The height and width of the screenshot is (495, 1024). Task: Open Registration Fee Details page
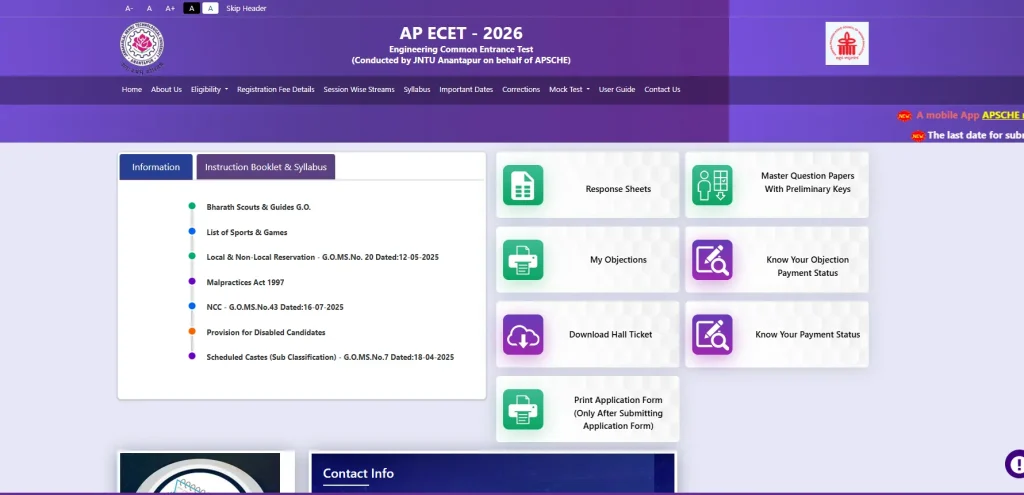[x=276, y=89]
